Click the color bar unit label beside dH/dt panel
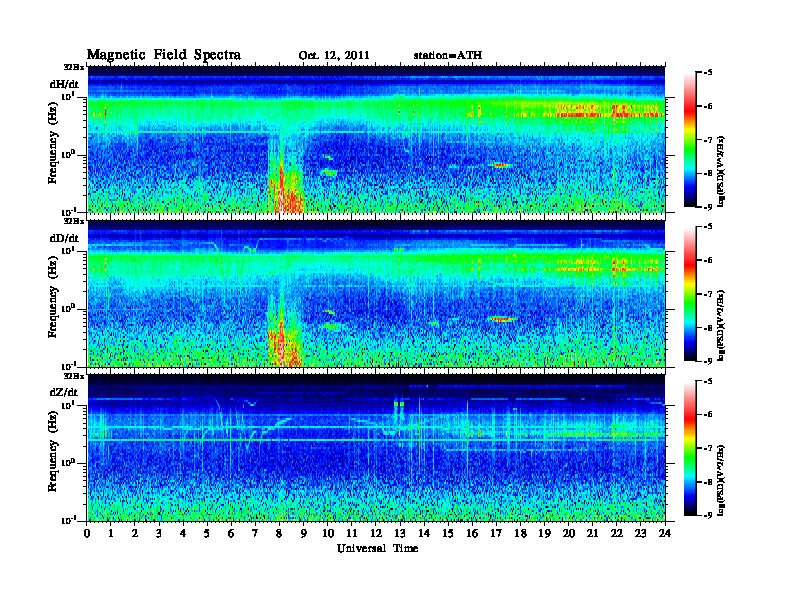 [721, 171]
